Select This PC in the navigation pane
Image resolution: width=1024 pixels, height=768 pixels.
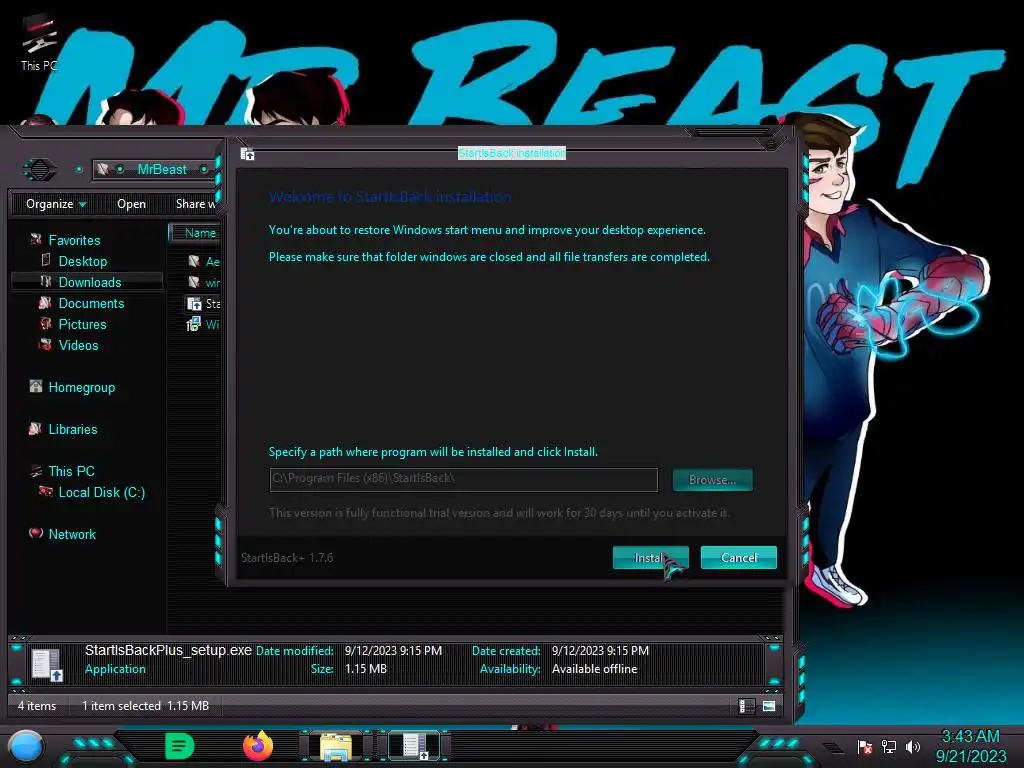click(72, 471)
